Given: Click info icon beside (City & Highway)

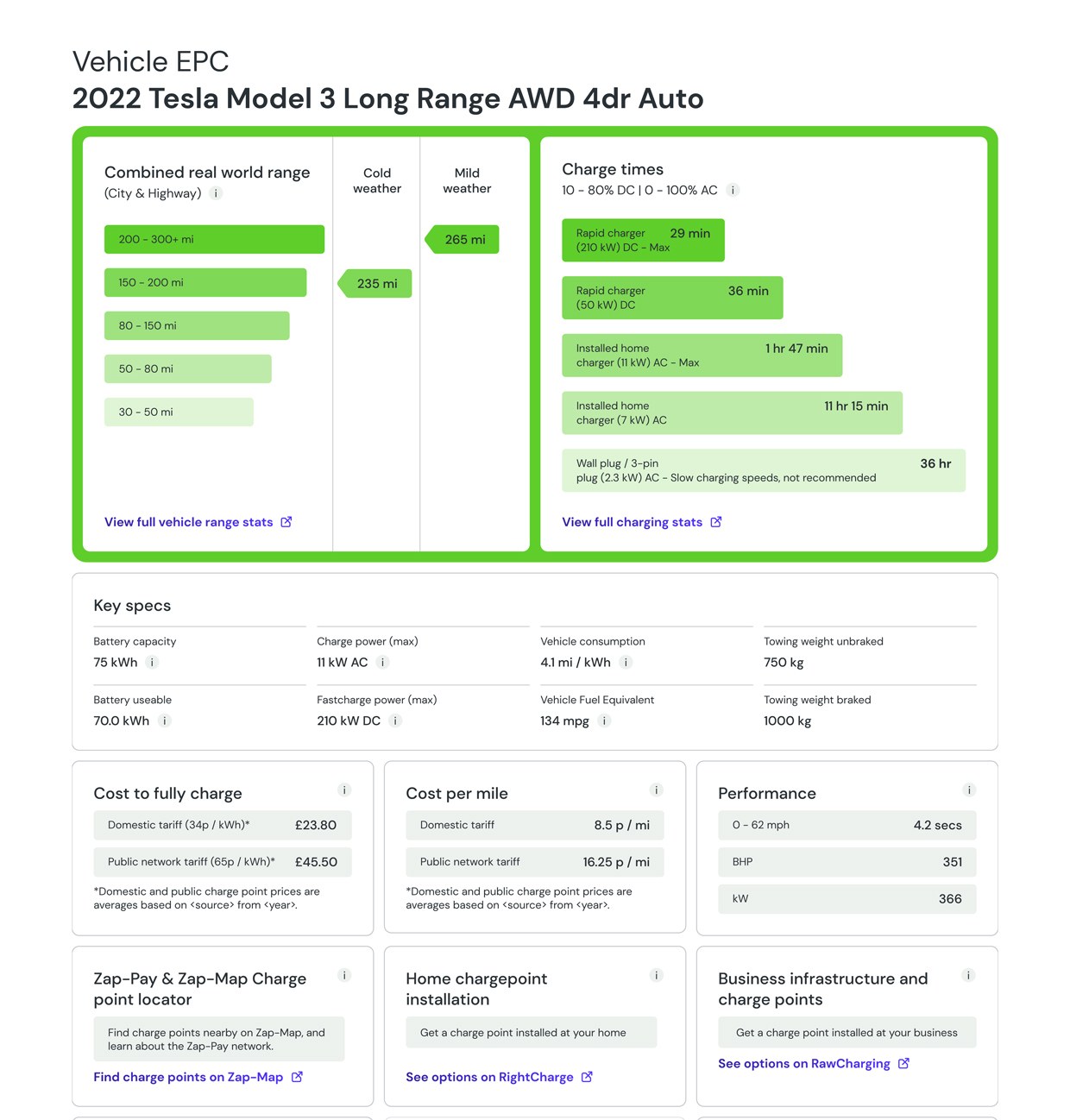Looking at the screenshot, I should pos(217,193).
